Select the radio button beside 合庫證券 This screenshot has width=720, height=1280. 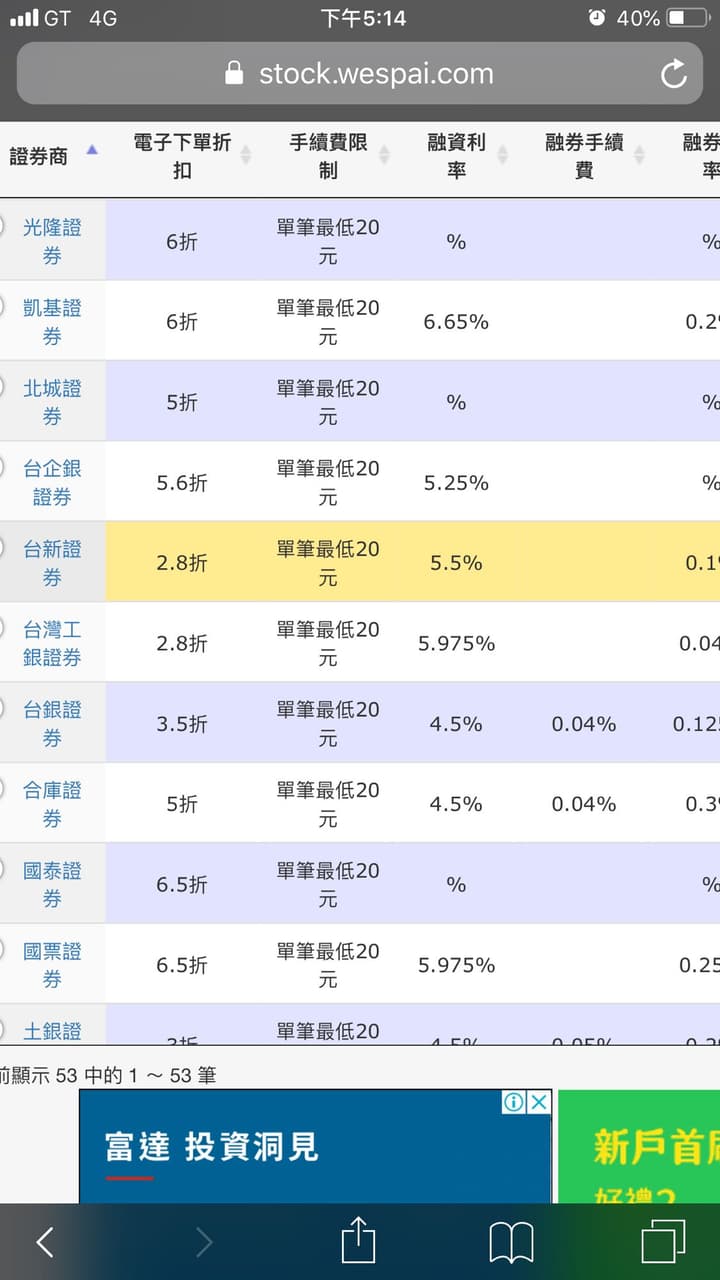pos(3,788)
